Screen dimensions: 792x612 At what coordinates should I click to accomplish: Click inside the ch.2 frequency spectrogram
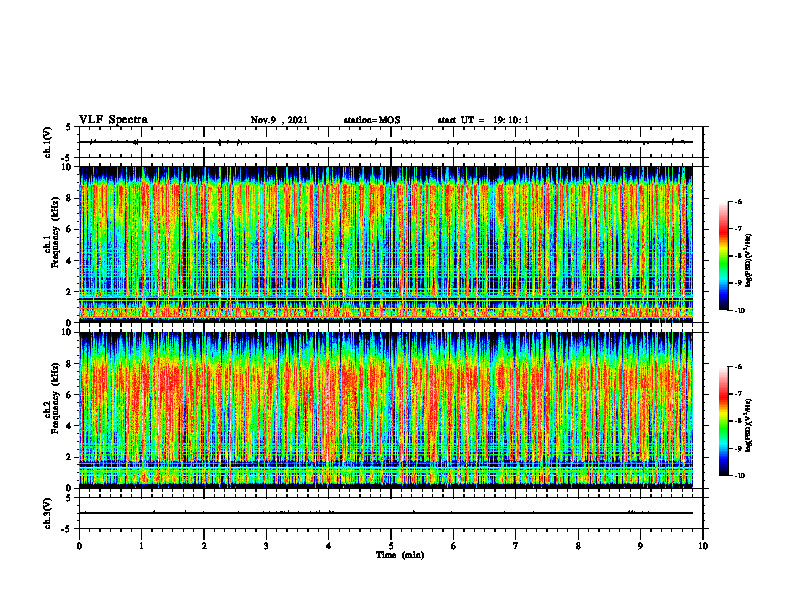(x=386, y=410)
